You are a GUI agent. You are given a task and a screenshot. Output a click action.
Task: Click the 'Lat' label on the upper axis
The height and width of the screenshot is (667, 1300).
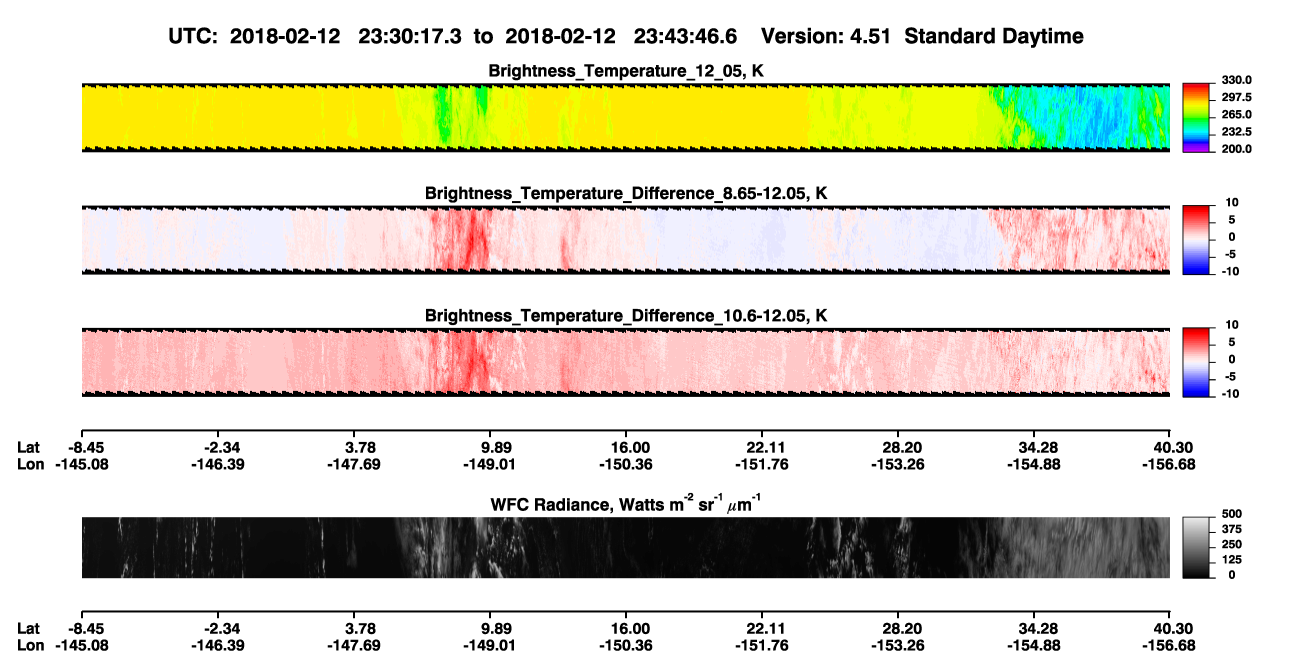click(x=30, y=447)
